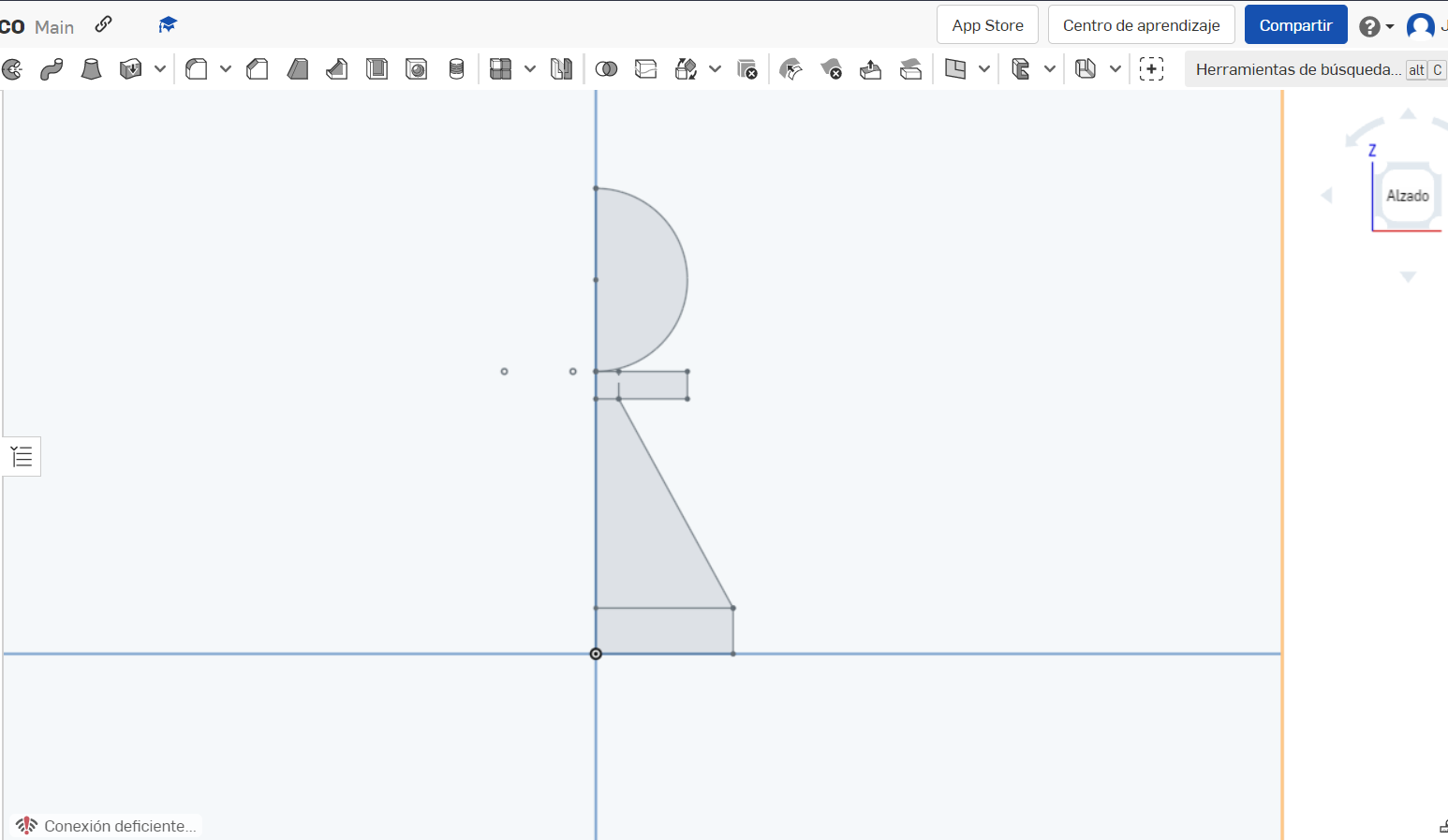
Task: Open the Shell tool
Action: (377, 68)
